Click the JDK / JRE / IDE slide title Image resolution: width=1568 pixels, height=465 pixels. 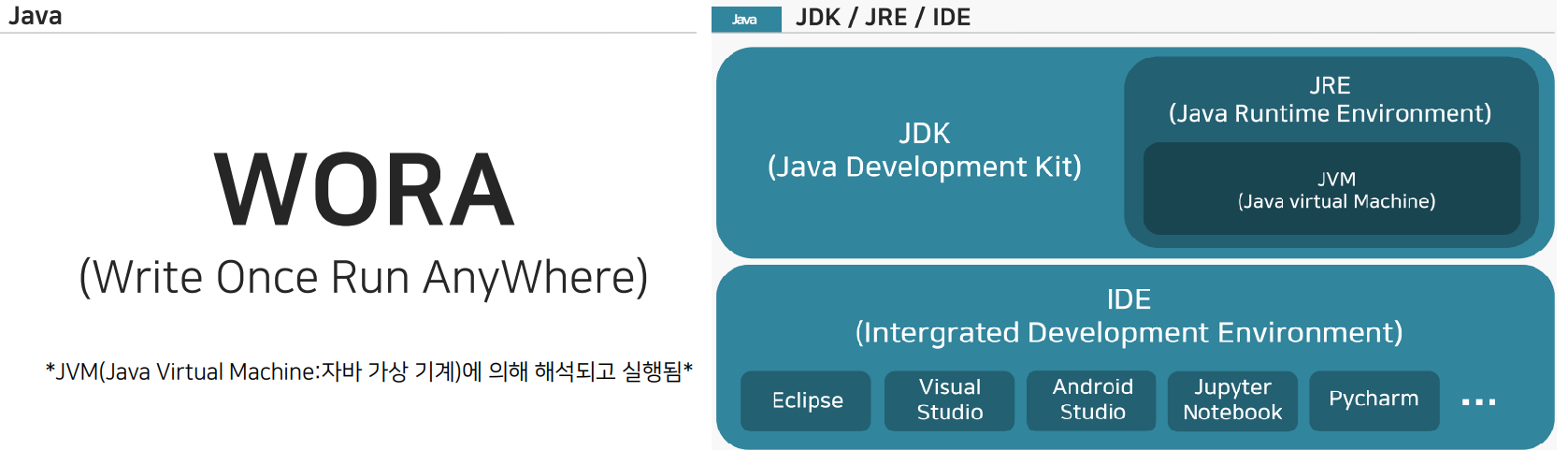point(883,18)
